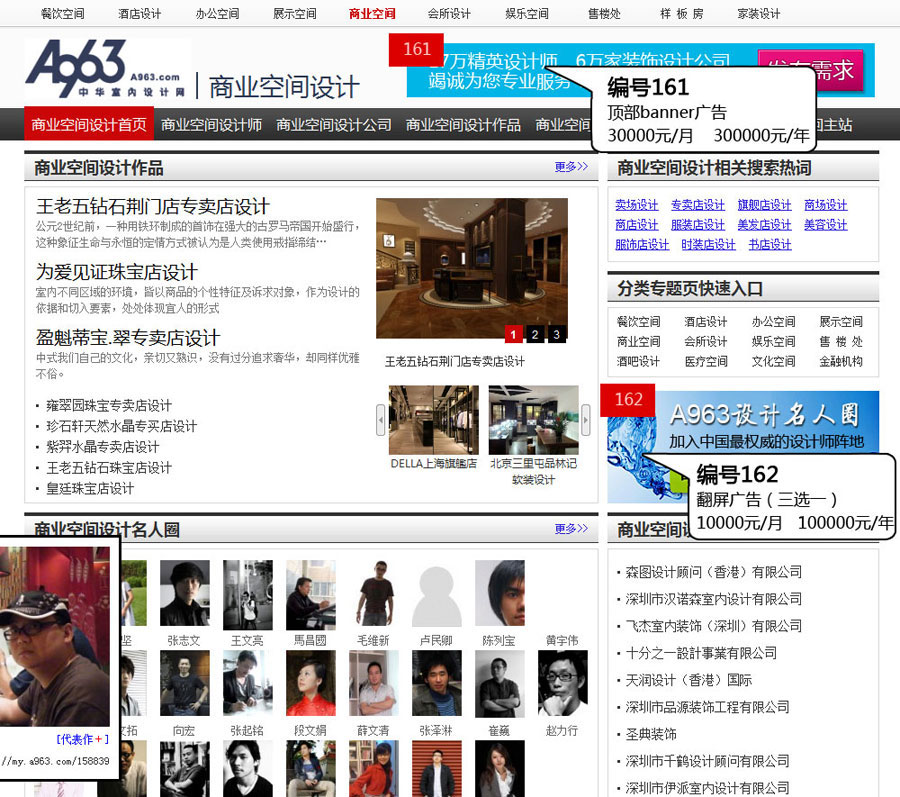
Task: Click hot search term 美发店设计
Action: pyautogui.click(x=765, y=224)
